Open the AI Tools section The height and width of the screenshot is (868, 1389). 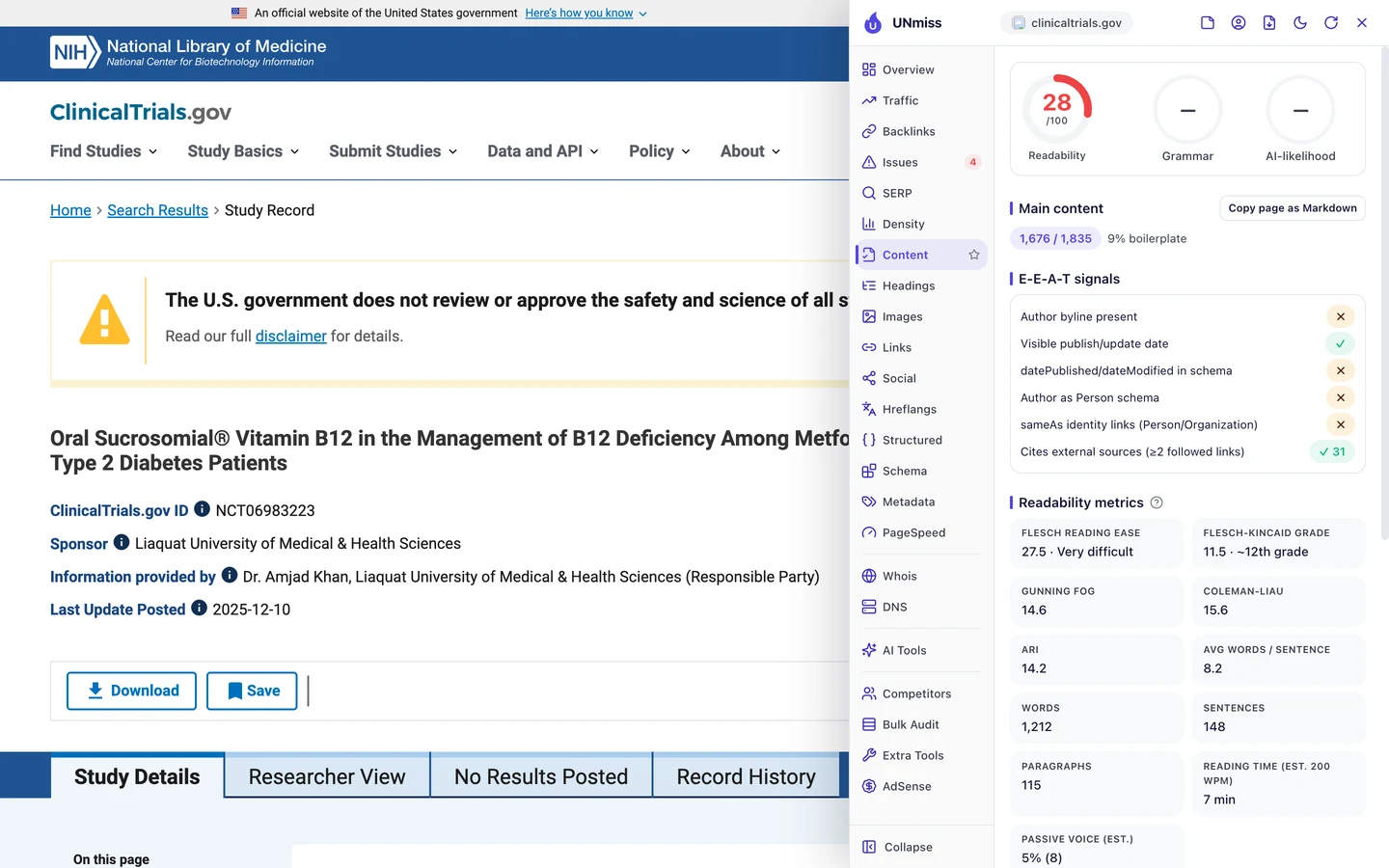coord(921,650)
